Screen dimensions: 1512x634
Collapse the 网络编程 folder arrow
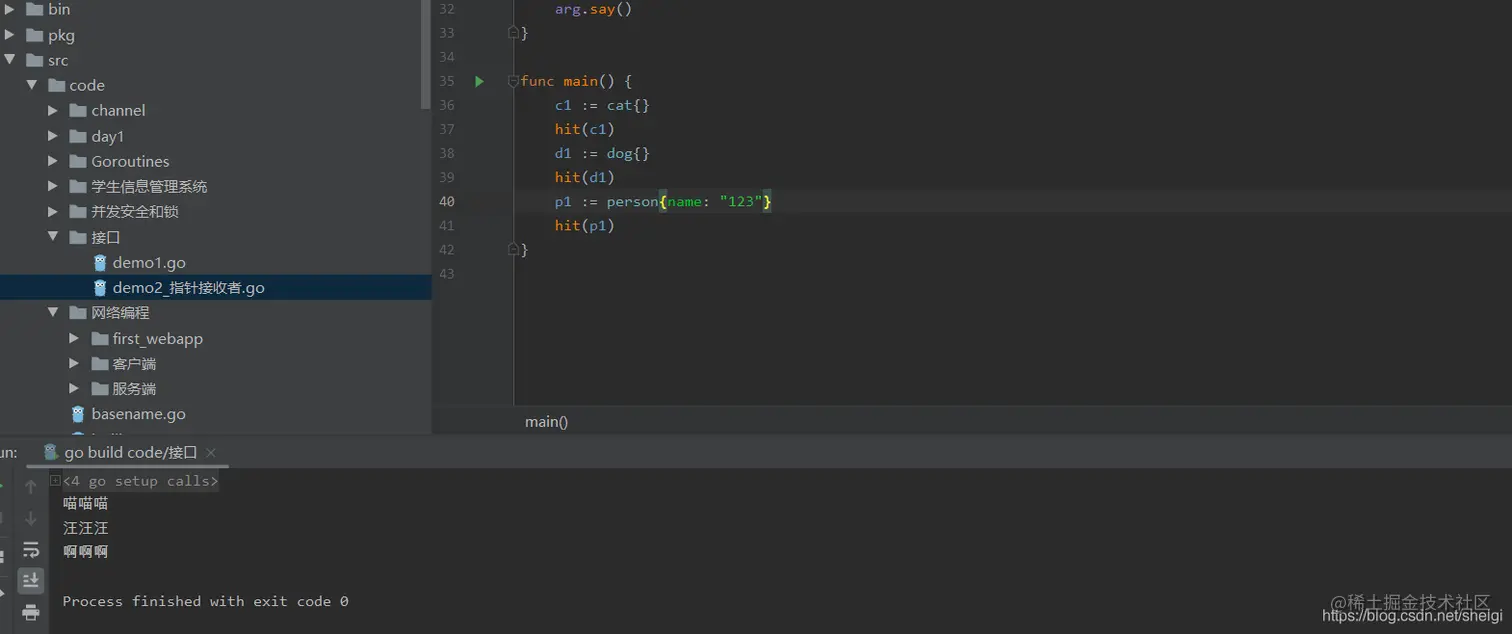[x=53, y=313]
